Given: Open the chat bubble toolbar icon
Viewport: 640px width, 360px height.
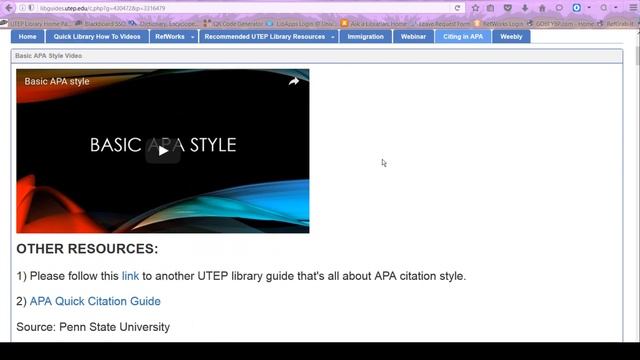Looking at the screenshot, I should (x=559, y=8).
